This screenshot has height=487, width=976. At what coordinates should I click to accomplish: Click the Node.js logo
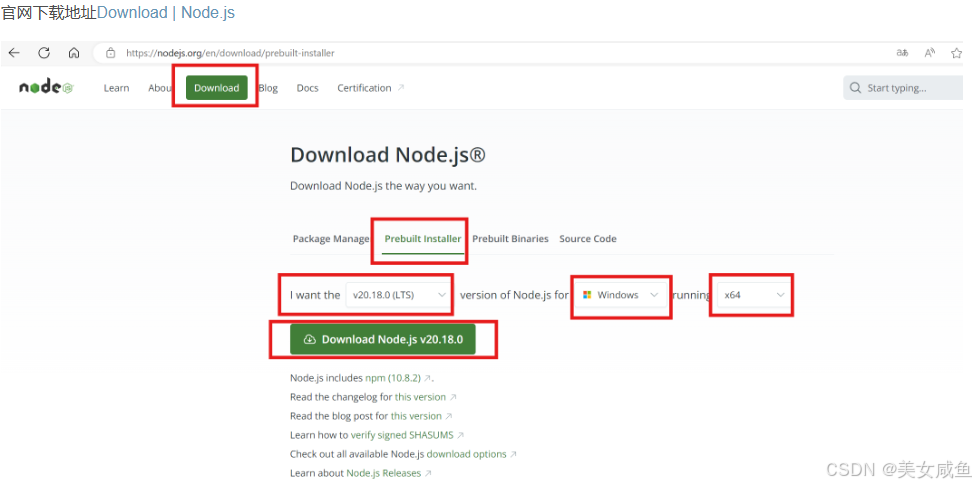pos(47,88)
